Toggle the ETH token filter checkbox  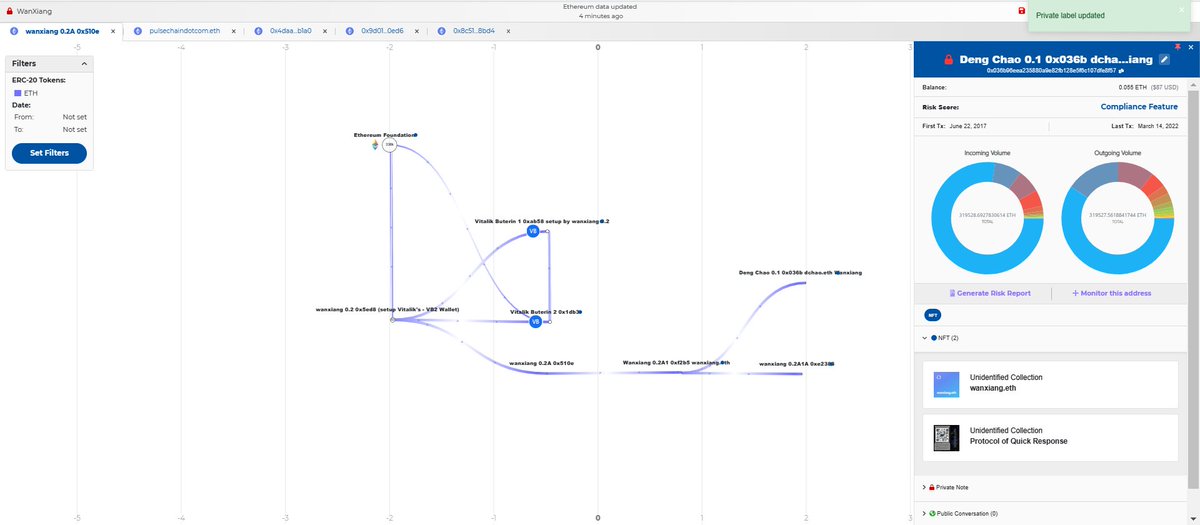[x=18, y=93]
